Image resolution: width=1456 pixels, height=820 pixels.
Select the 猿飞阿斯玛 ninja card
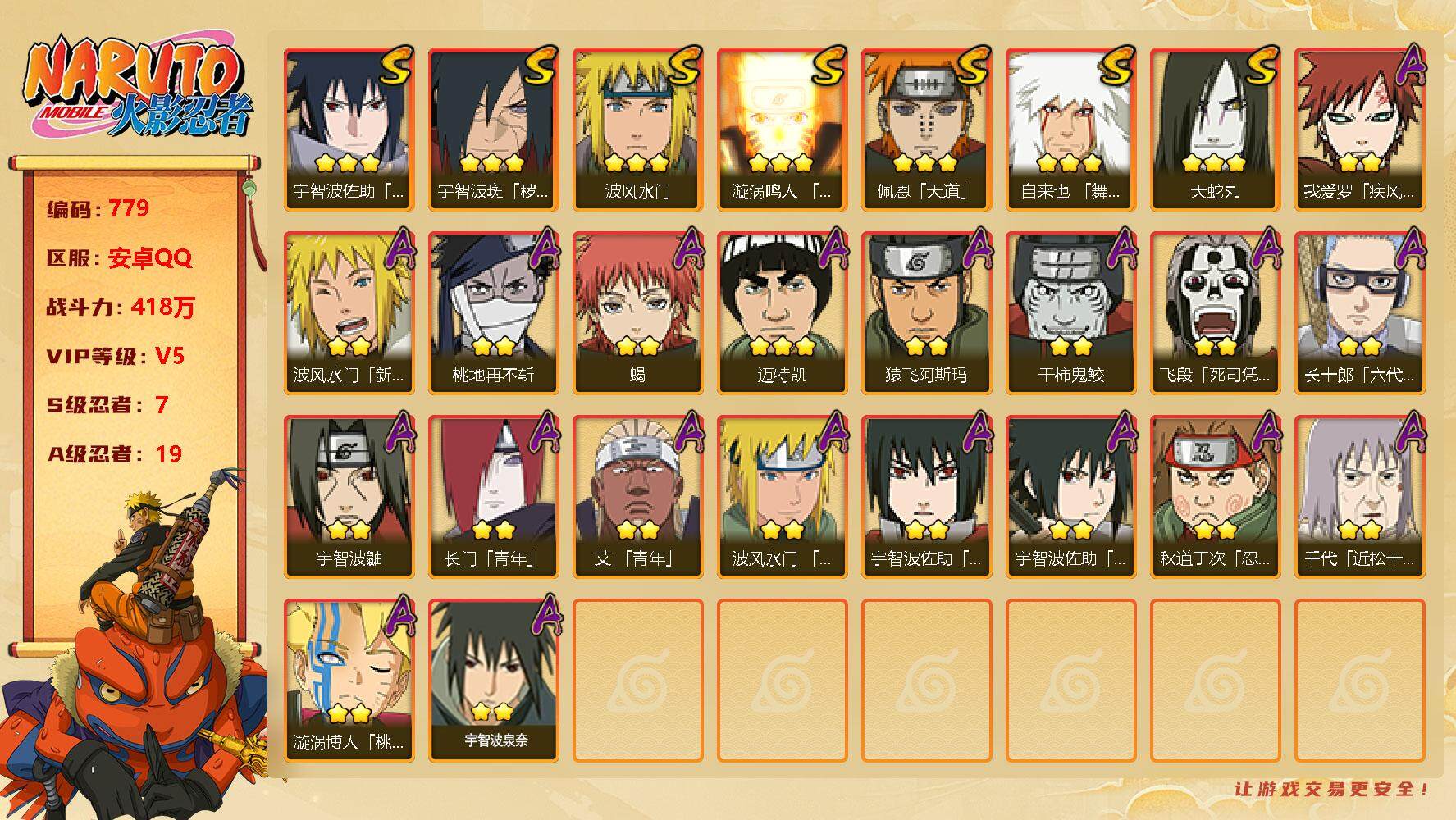pyautogui.click(x=926, y=313)
